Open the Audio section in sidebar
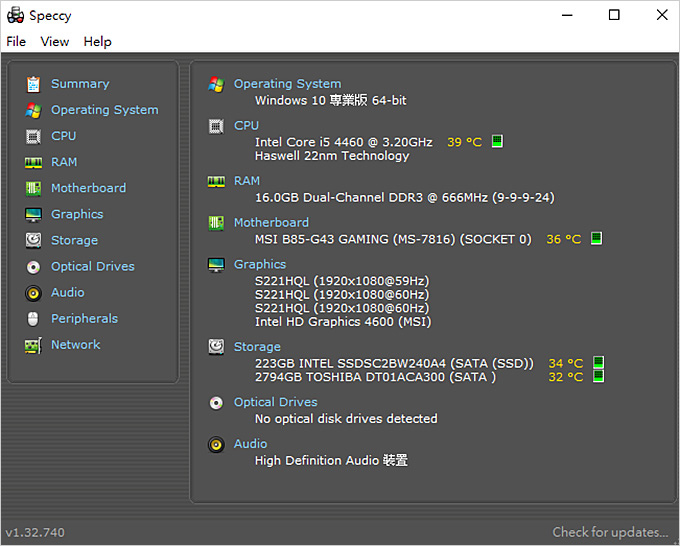 68,292
